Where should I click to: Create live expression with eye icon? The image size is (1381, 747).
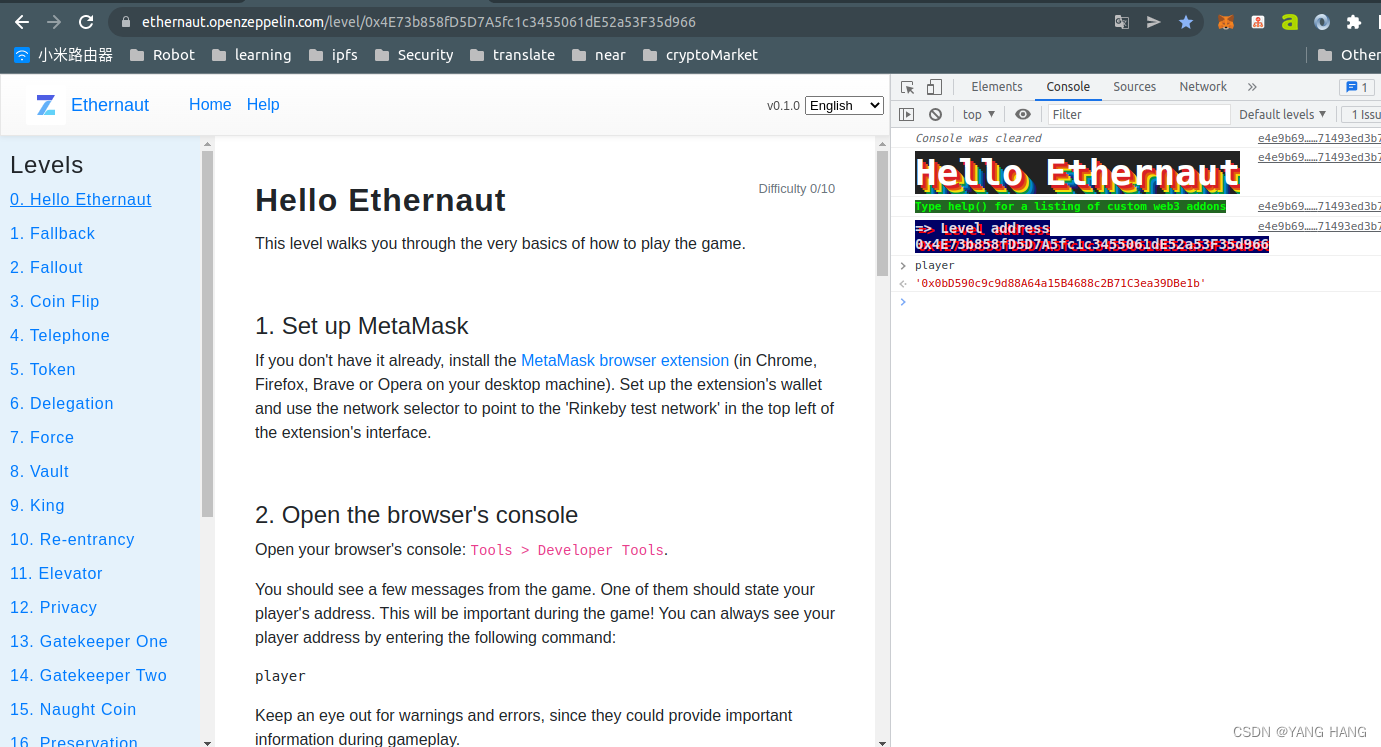(1022, 115)
